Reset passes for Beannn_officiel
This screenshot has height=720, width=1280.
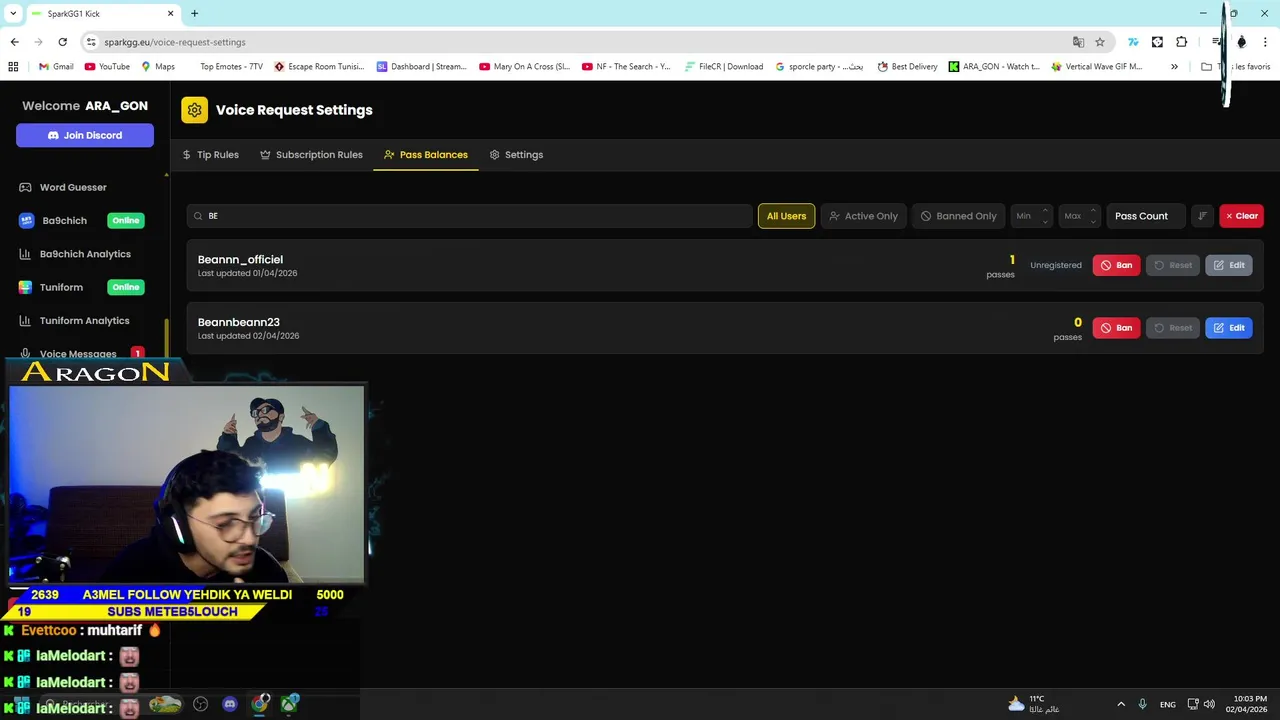pos(1172,265)
